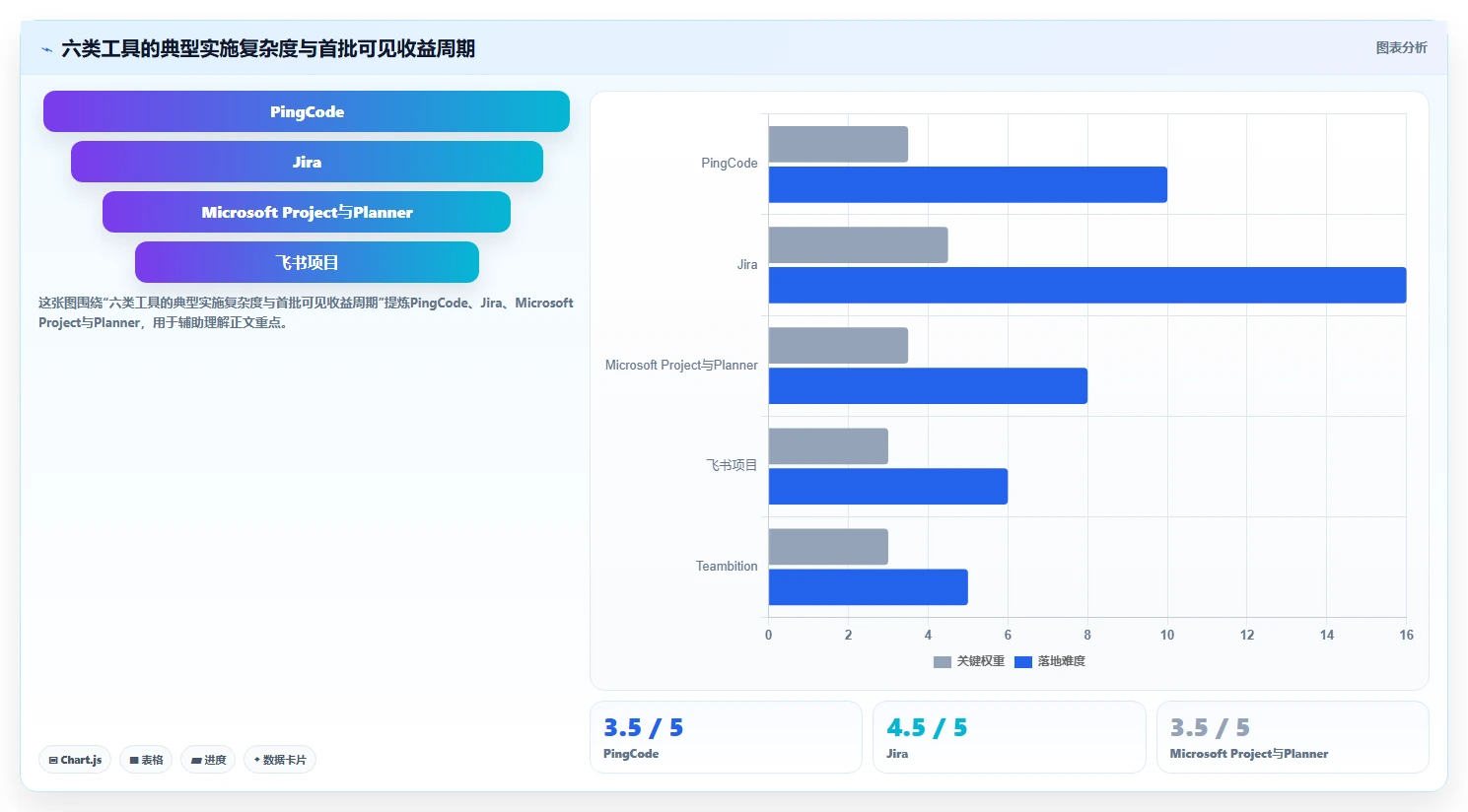Click the x-axis tick labeled 16
Image resolution: width=1468 pixels, height=812 pixels.
(x=1406, y=635)
